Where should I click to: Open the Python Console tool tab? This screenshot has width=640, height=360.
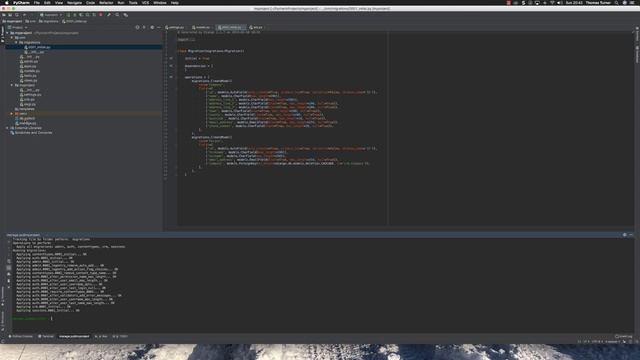20,336
